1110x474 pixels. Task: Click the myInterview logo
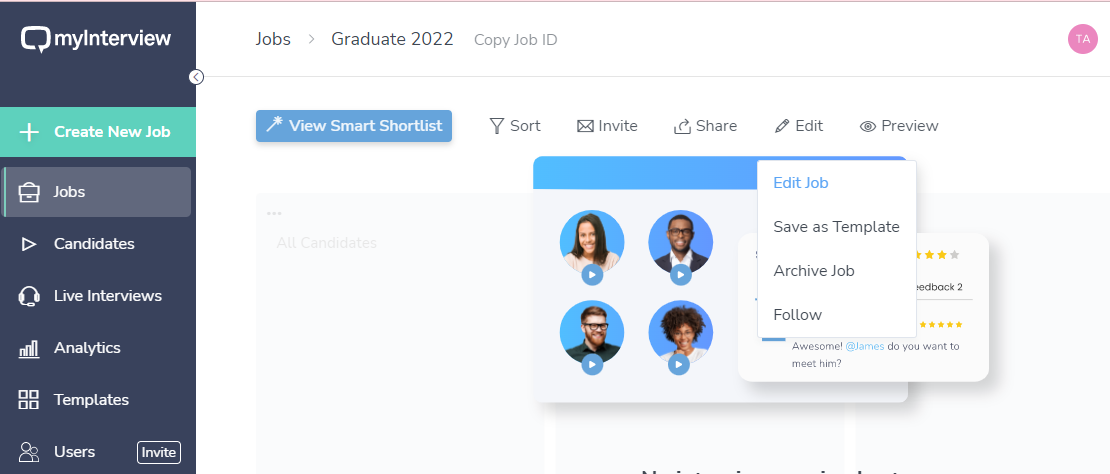(96, 39)
